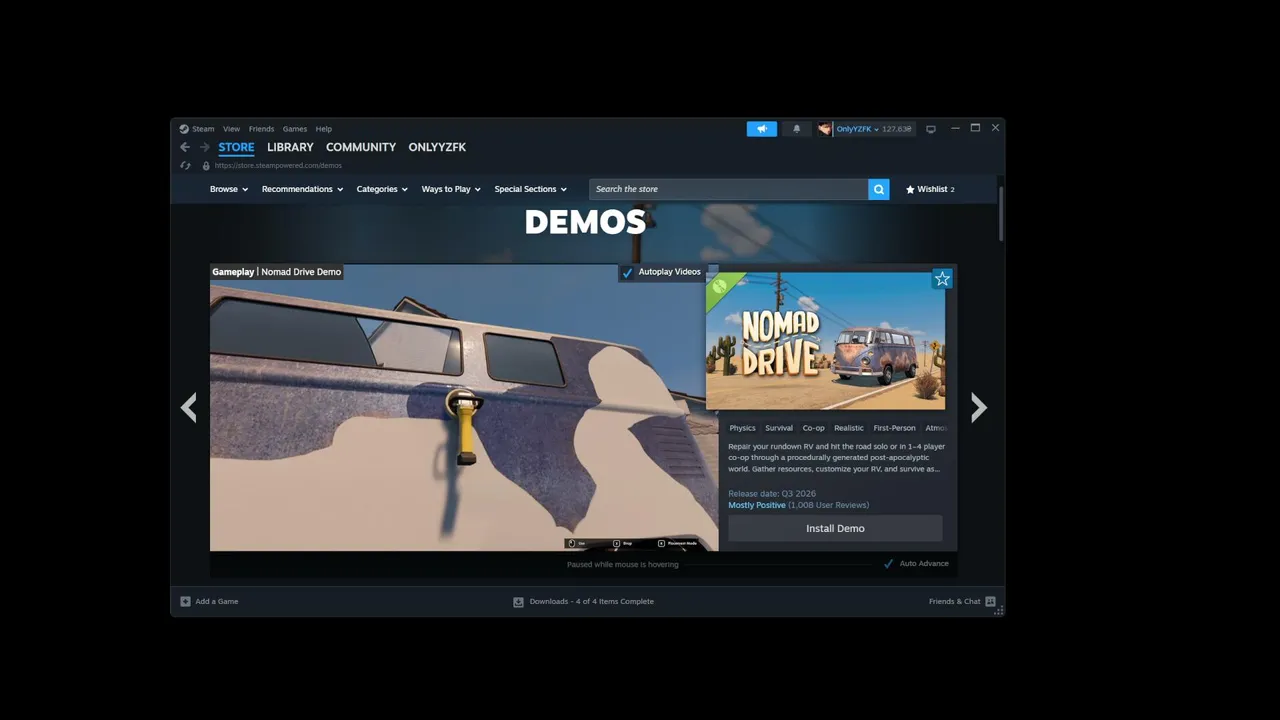Show next demo with right carousel arrow
The height and width of the screenshot is (720, 1280).
[979, 407]
